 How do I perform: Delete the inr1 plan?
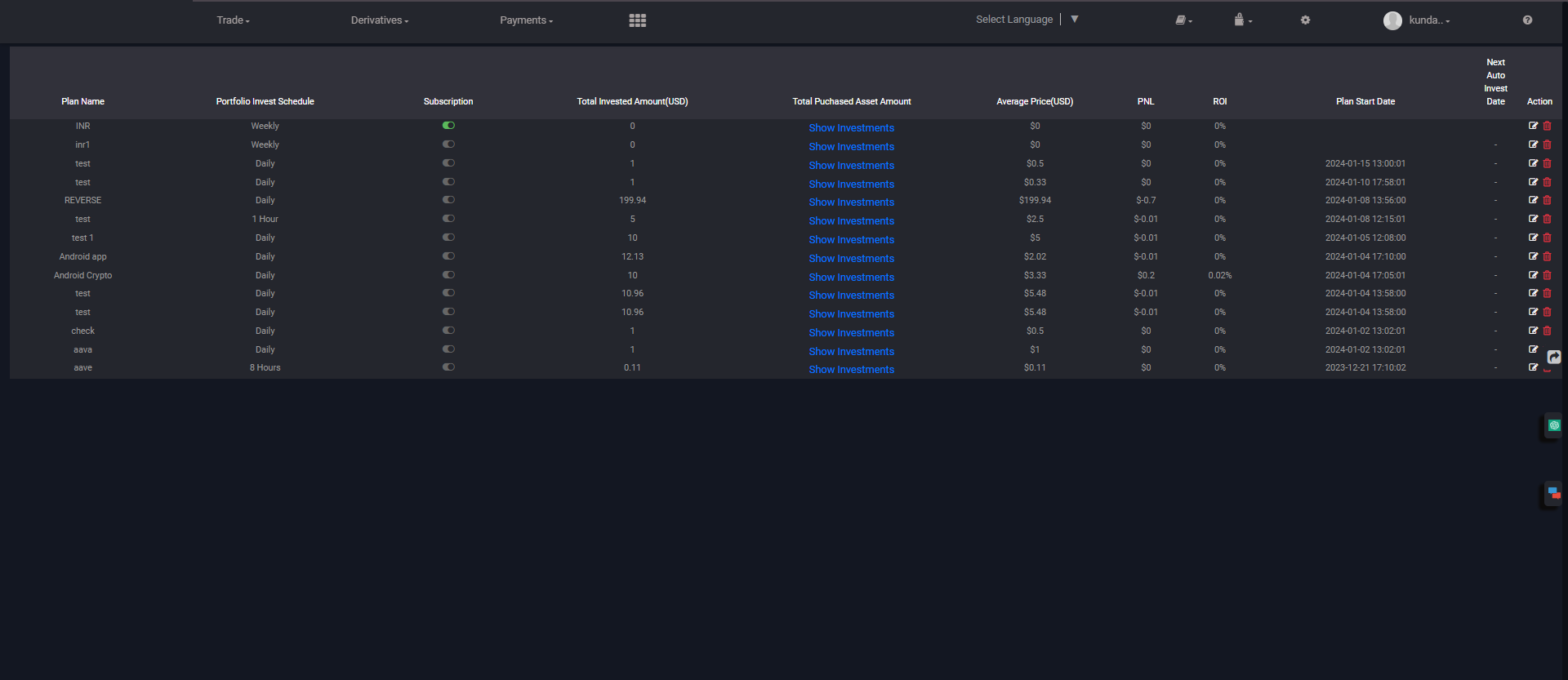1547,144
